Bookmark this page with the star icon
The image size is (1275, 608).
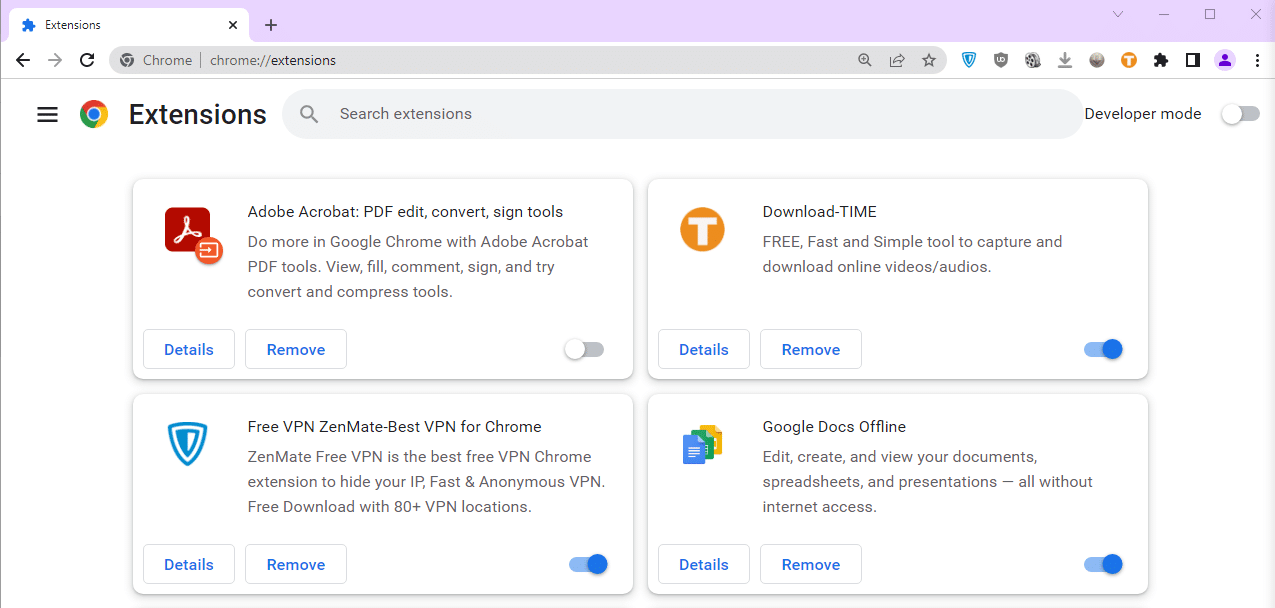(929, 60)
